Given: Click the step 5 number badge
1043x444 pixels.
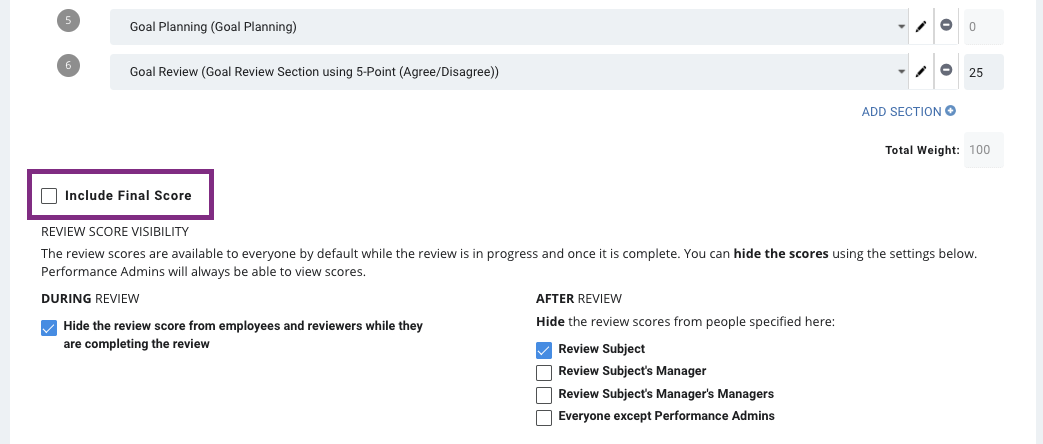Looking at the screenshot, I should click(x=68, y=21).
